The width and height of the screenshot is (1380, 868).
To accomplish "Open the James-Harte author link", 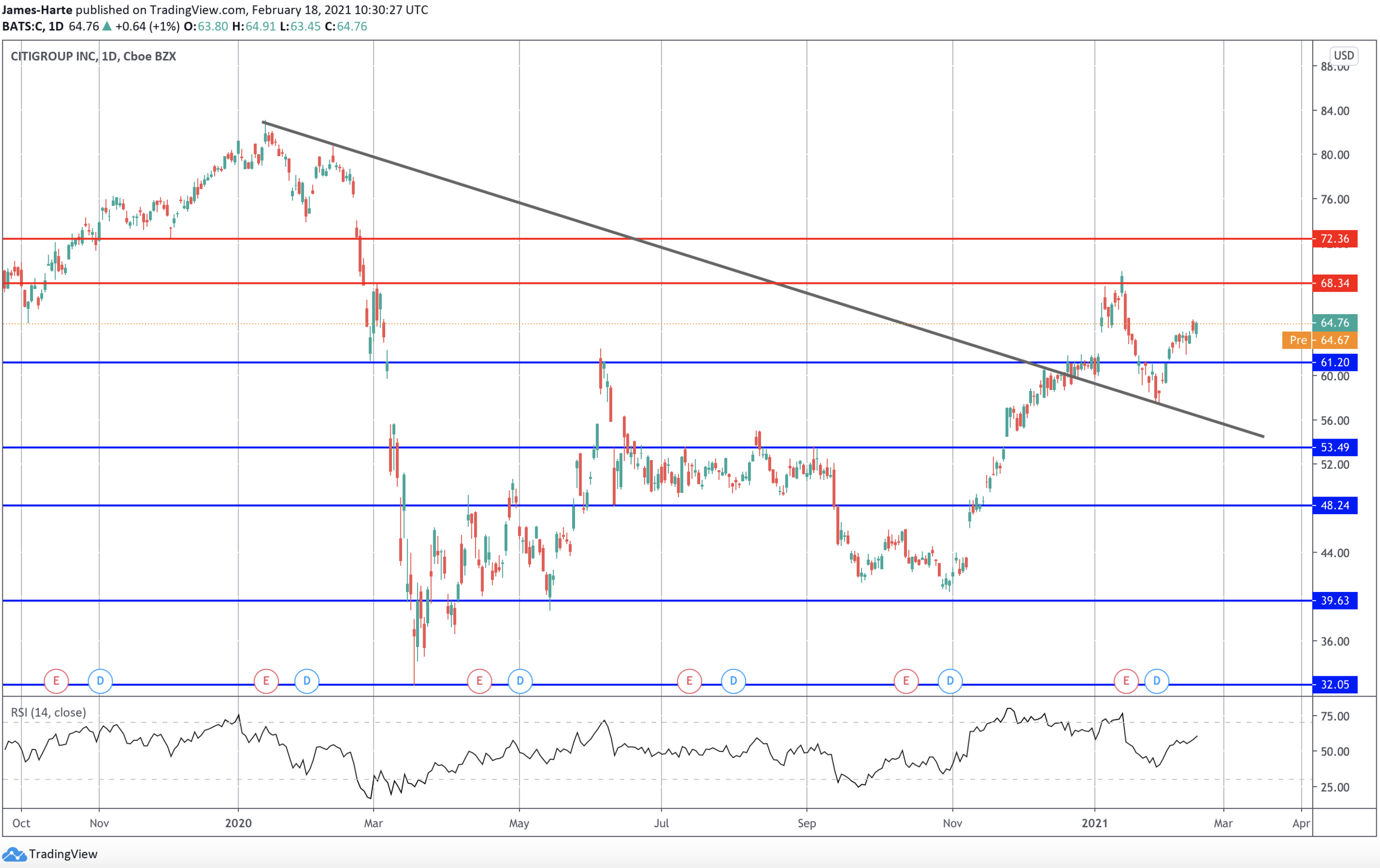I will pos(37,10).
